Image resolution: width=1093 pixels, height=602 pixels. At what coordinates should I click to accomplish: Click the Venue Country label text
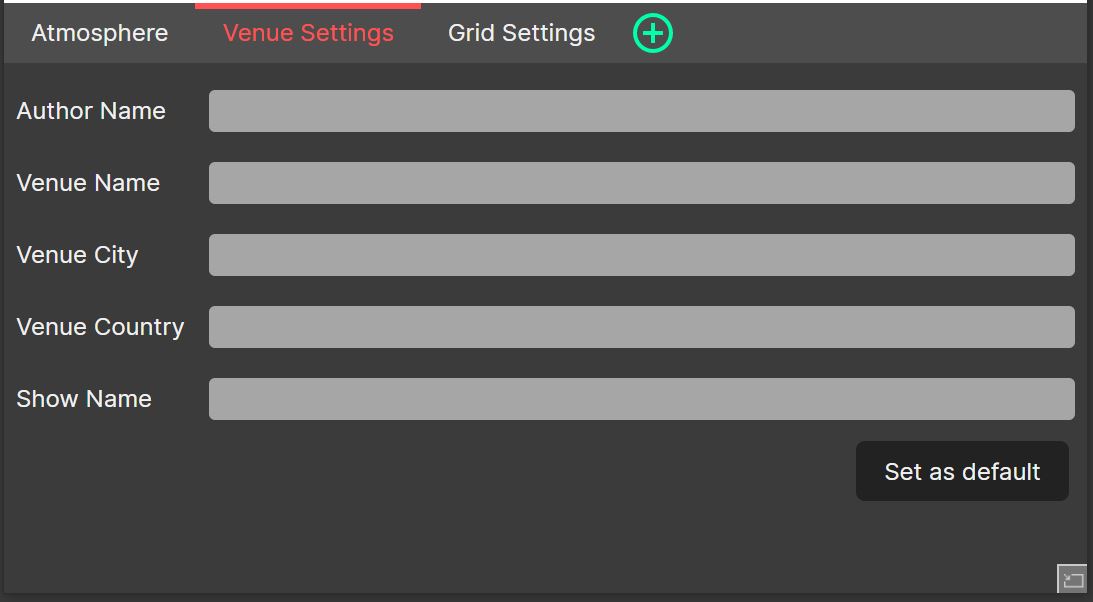point(100,327)
